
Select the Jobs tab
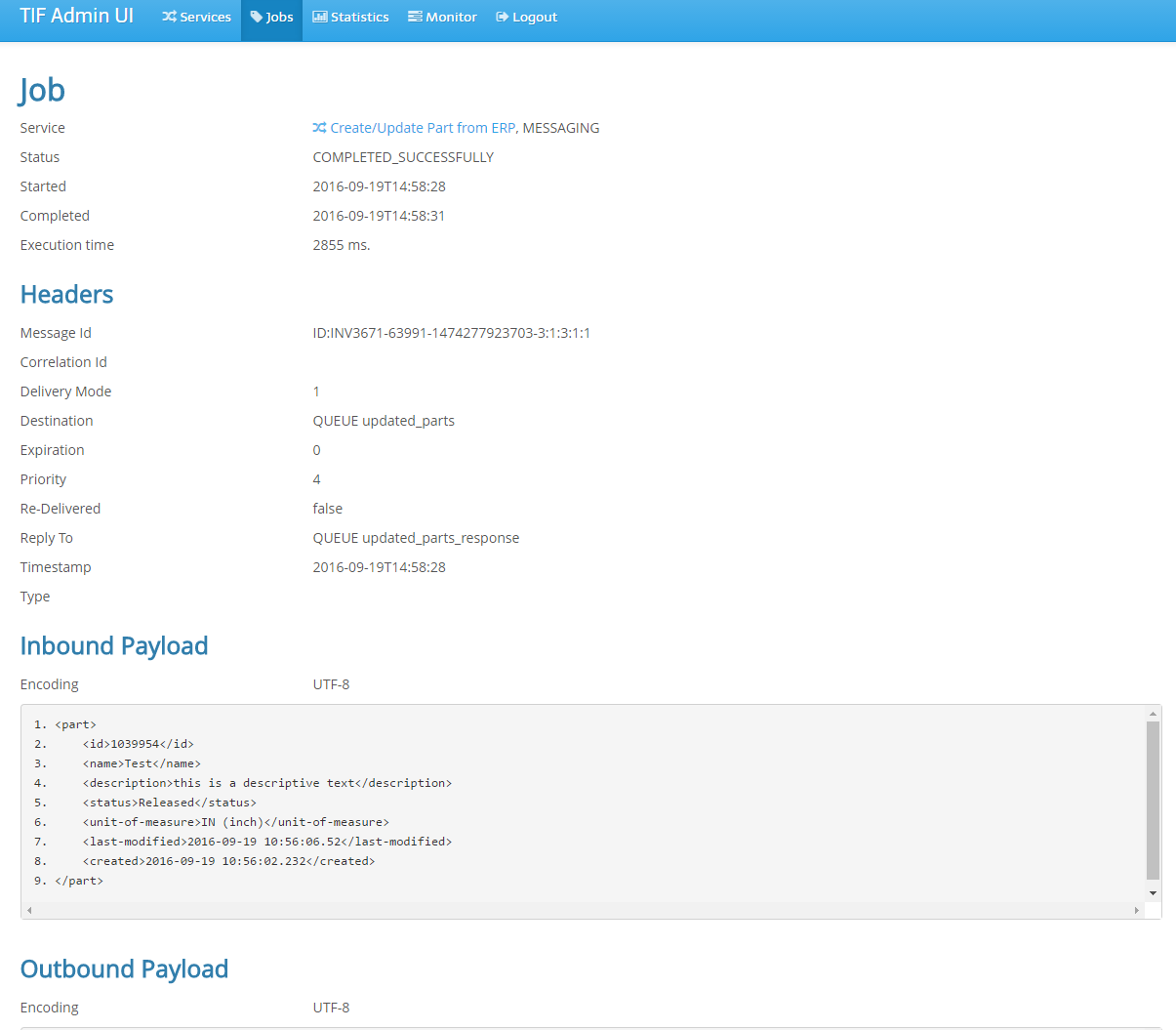click(x=271, y=17)
